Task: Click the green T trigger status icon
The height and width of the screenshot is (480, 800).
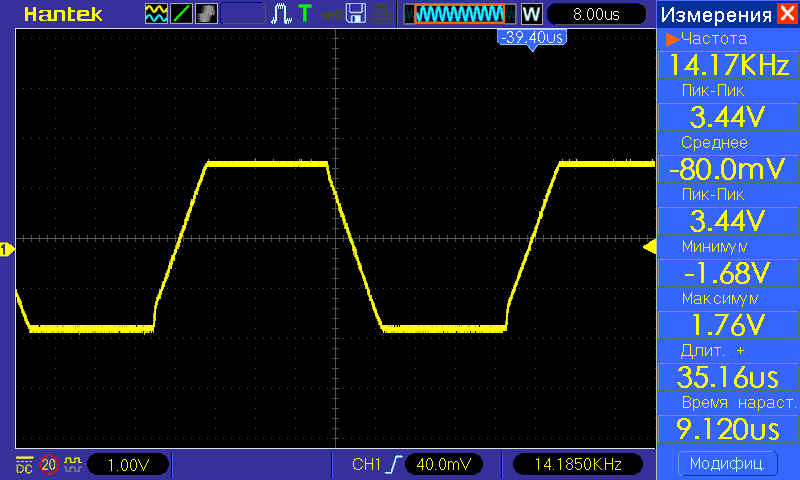Action: (x=305, y=13)
